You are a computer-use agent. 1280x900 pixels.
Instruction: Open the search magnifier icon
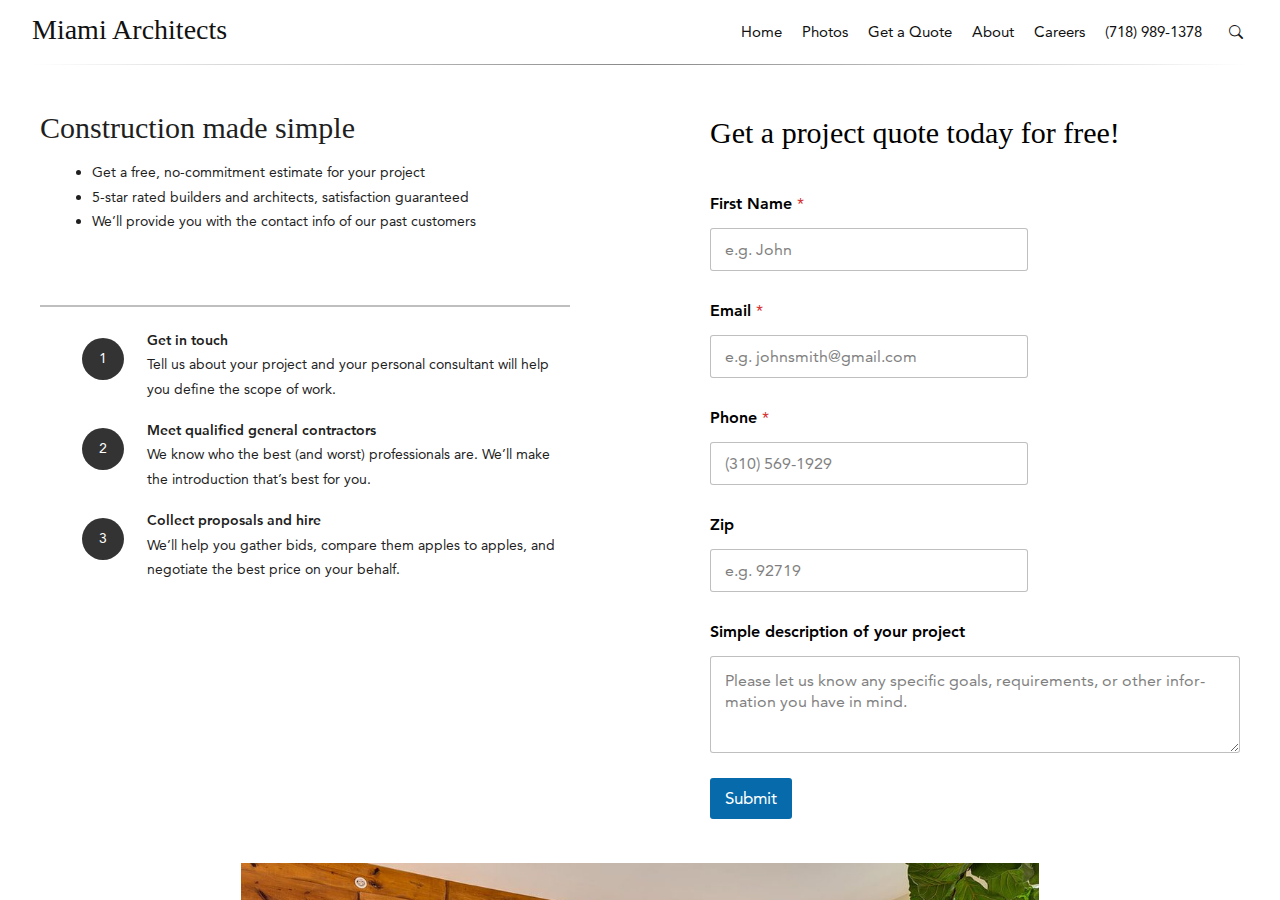coord(1236,32)
